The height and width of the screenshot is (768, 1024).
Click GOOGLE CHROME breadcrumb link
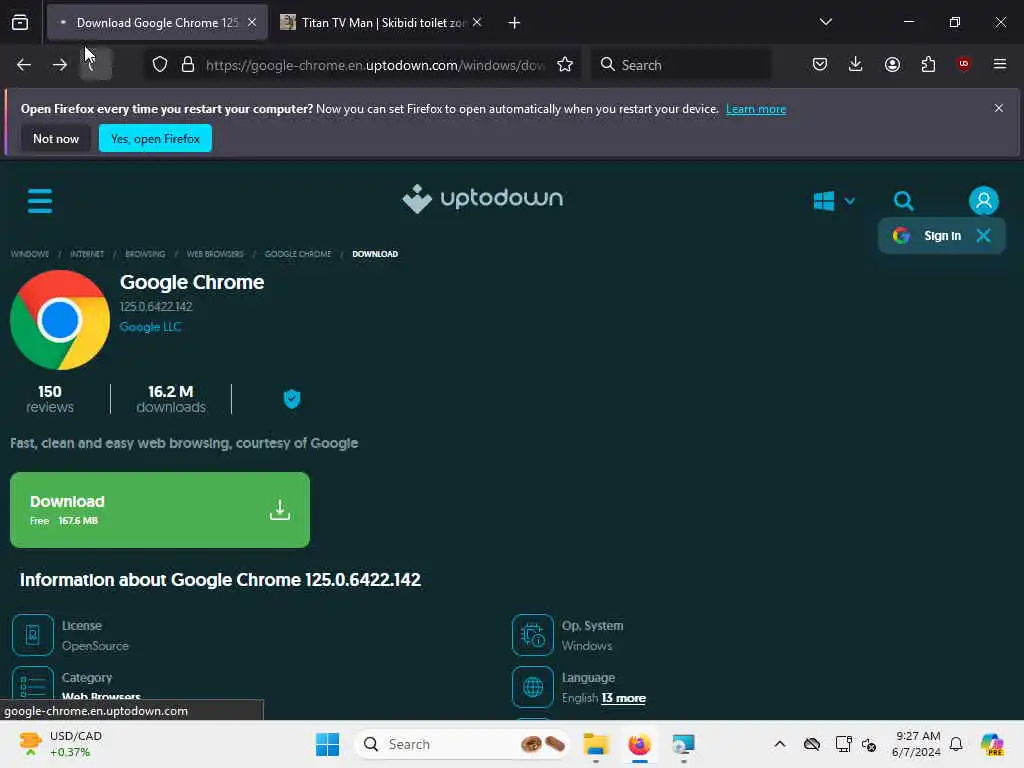click(x=298, y=254)
